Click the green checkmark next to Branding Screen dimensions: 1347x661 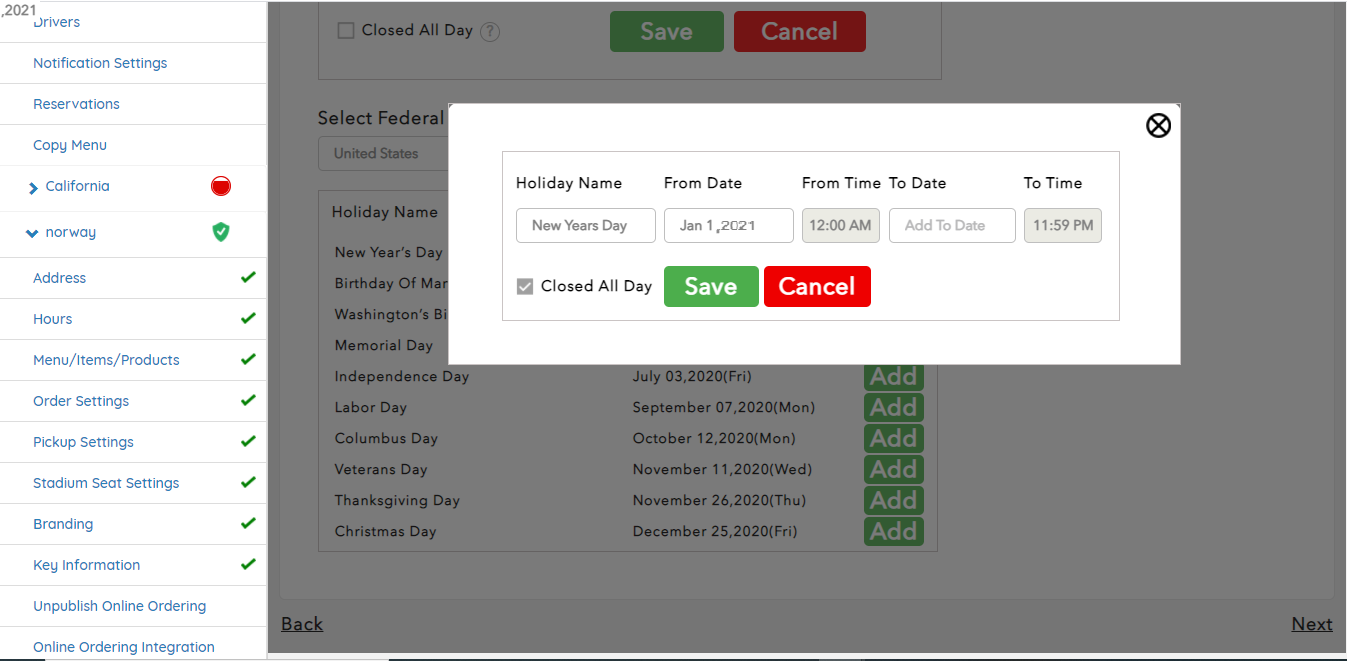(248, 524)
